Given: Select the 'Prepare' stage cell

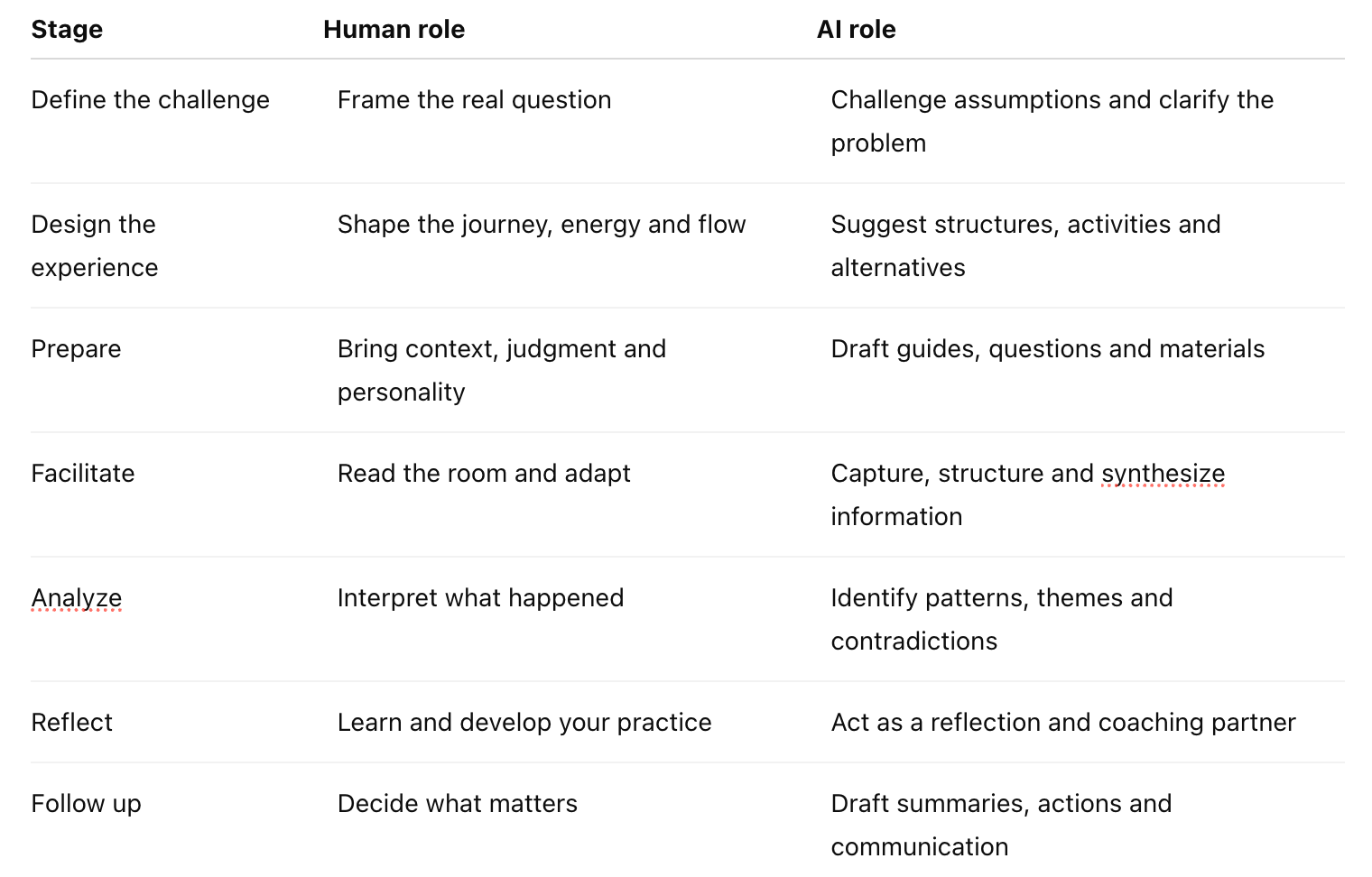Looking at the screenshot, I should 76,348.
